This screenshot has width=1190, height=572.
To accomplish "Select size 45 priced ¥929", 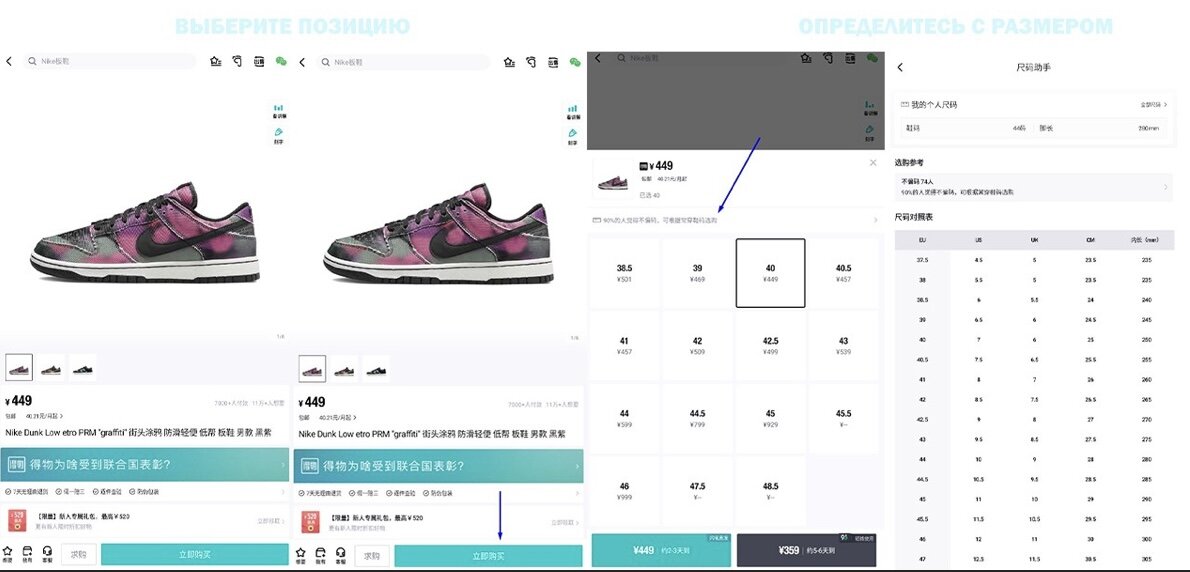I will click(x=770, y=419).
